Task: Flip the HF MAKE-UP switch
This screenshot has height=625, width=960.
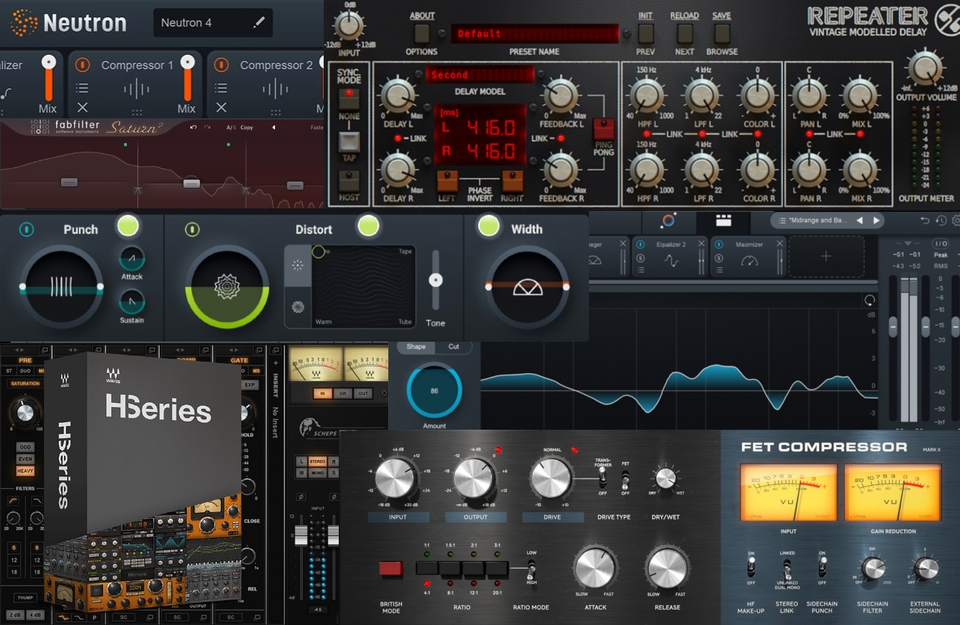Action: point(751,567)
